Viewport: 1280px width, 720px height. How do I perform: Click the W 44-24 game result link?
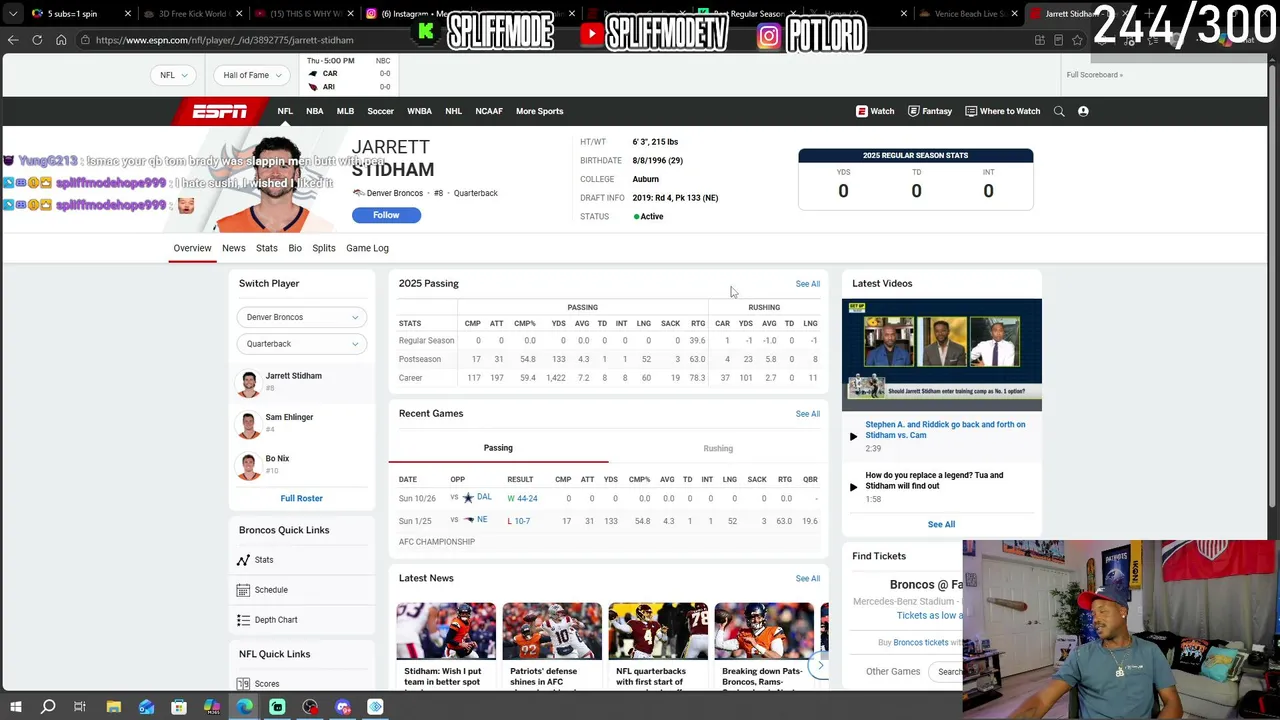(x=522, y=498)
